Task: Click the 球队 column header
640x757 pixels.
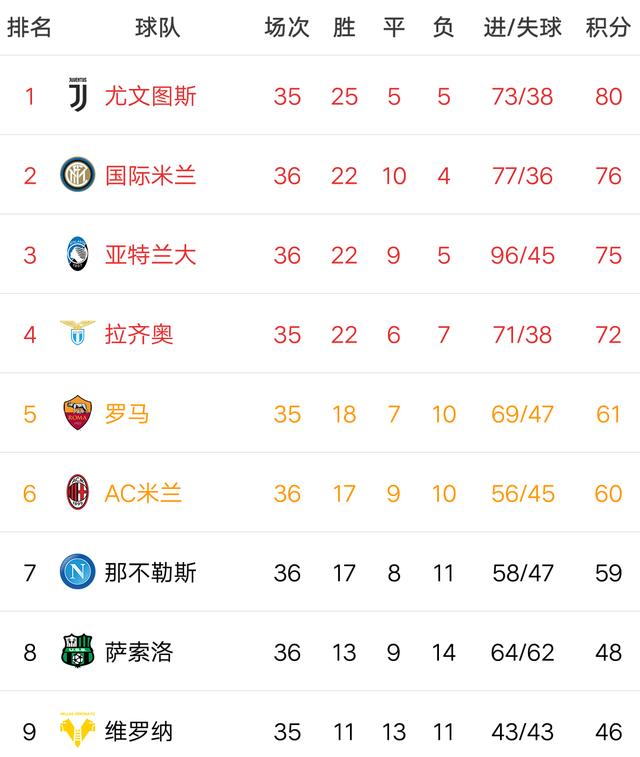Action: tap(157, 27)
